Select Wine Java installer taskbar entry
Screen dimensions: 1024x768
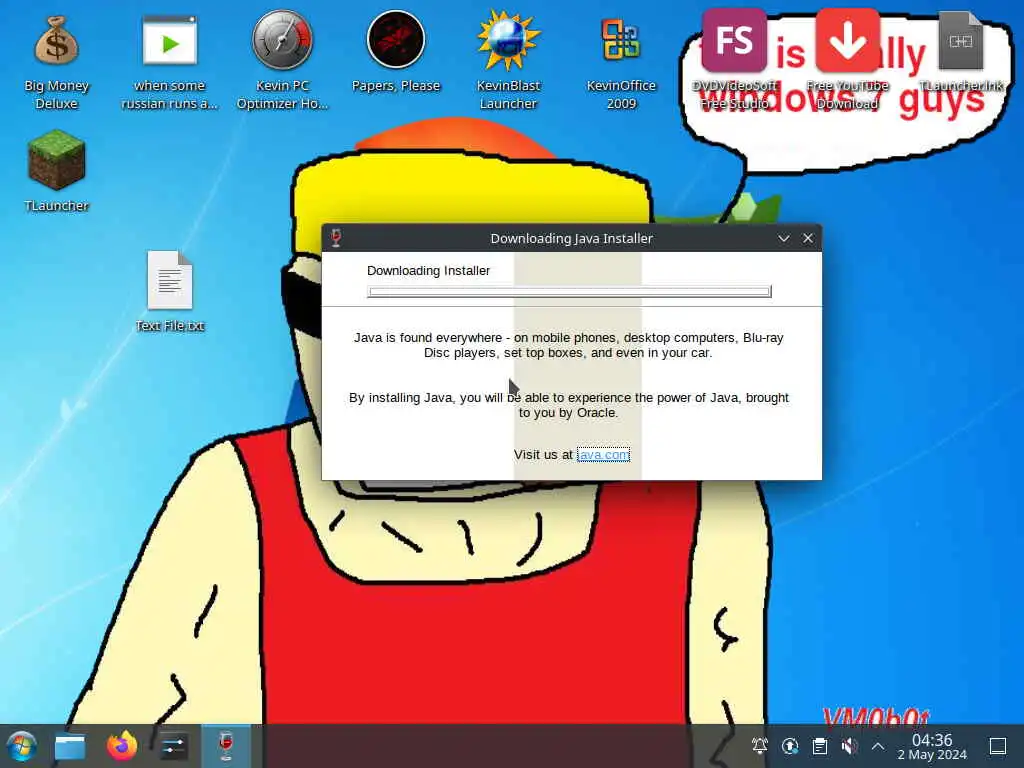[x=226, y=746]
